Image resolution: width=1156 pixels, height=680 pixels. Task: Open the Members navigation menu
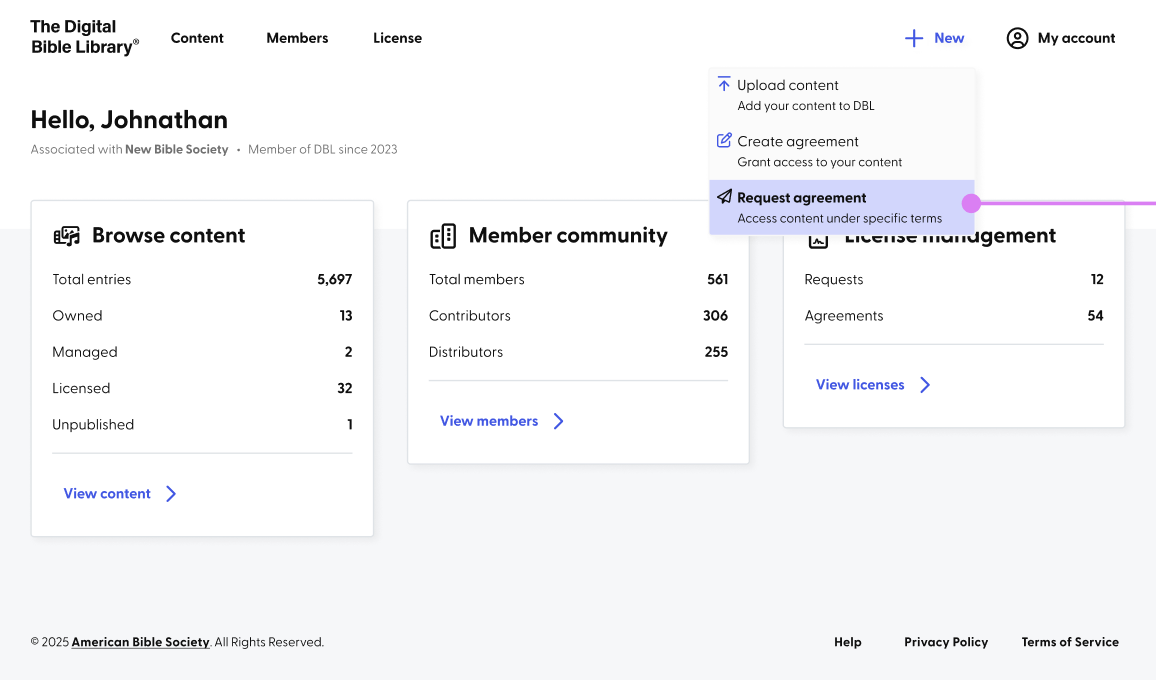[297, 38]
